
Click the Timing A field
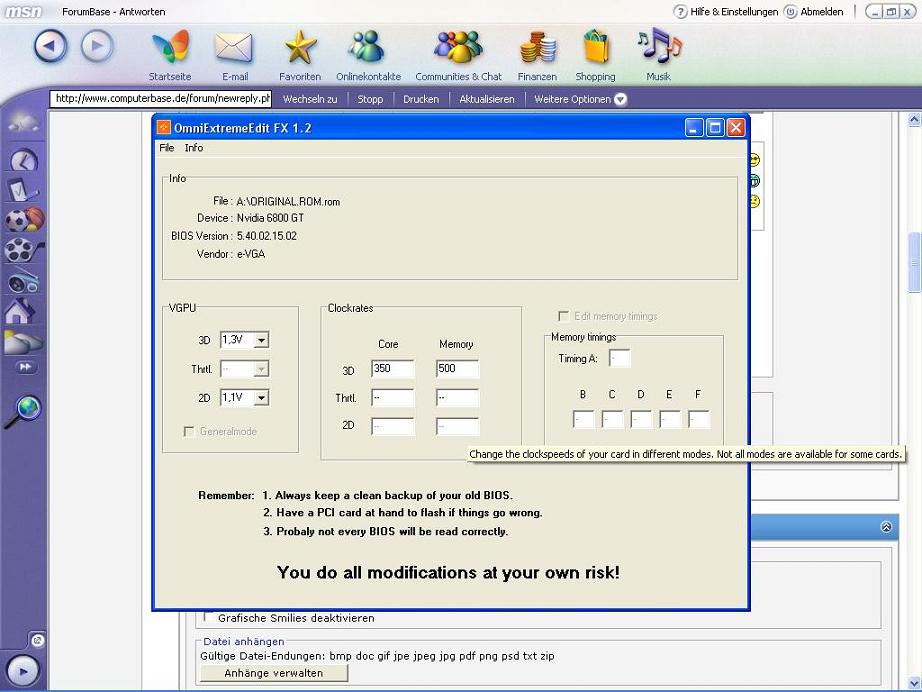pyautogui.click(x=620, y=358)
